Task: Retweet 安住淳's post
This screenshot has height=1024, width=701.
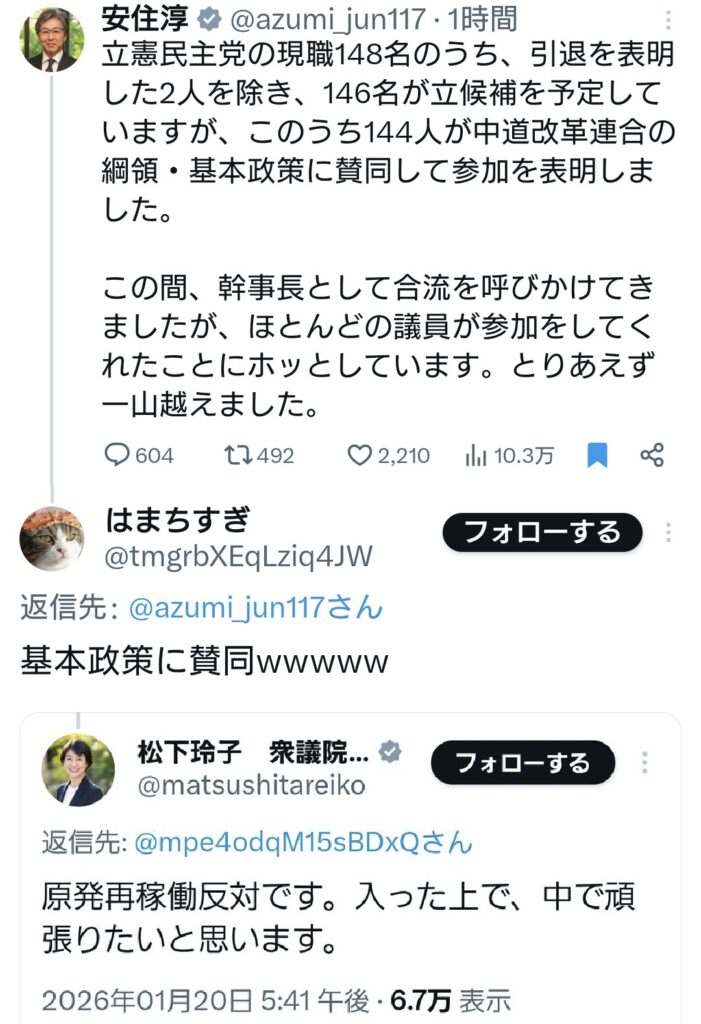Action: pos(238,456)
